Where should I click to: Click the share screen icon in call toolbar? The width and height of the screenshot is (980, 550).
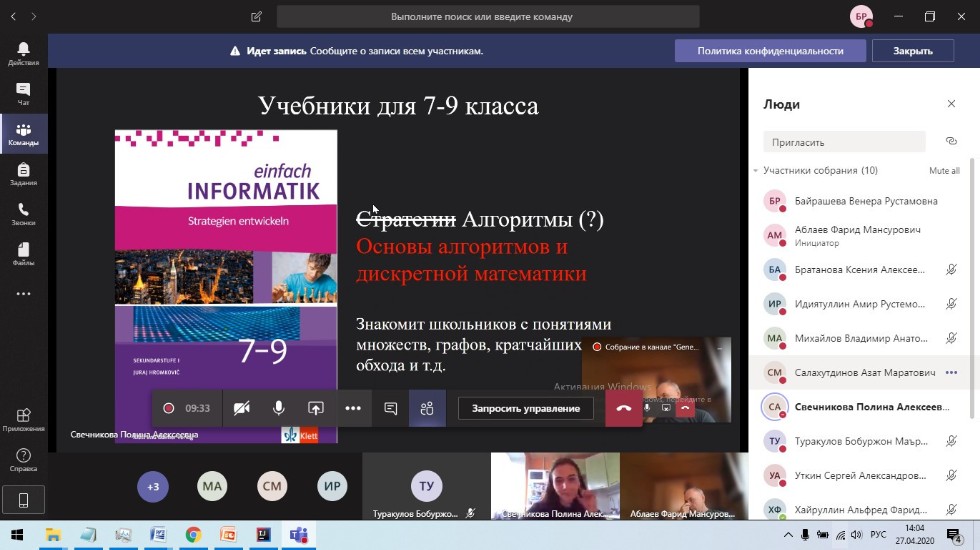[316, 408]
